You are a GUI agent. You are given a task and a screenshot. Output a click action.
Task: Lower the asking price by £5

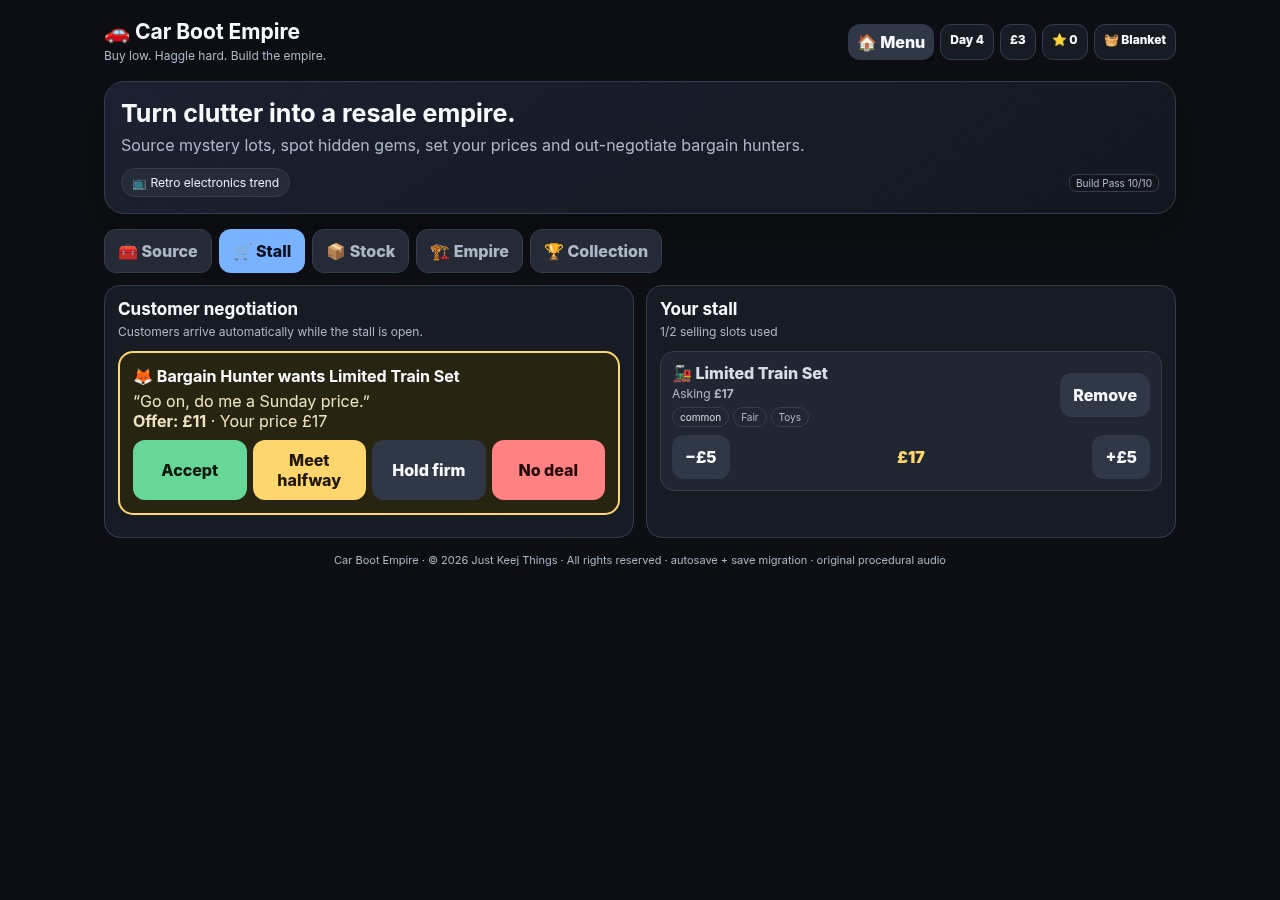click(x=701, y=457)
